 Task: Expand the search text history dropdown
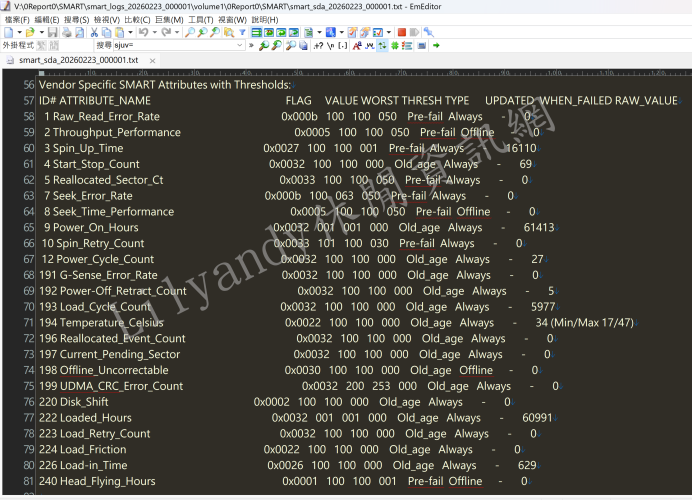click(x=239, y=45)
